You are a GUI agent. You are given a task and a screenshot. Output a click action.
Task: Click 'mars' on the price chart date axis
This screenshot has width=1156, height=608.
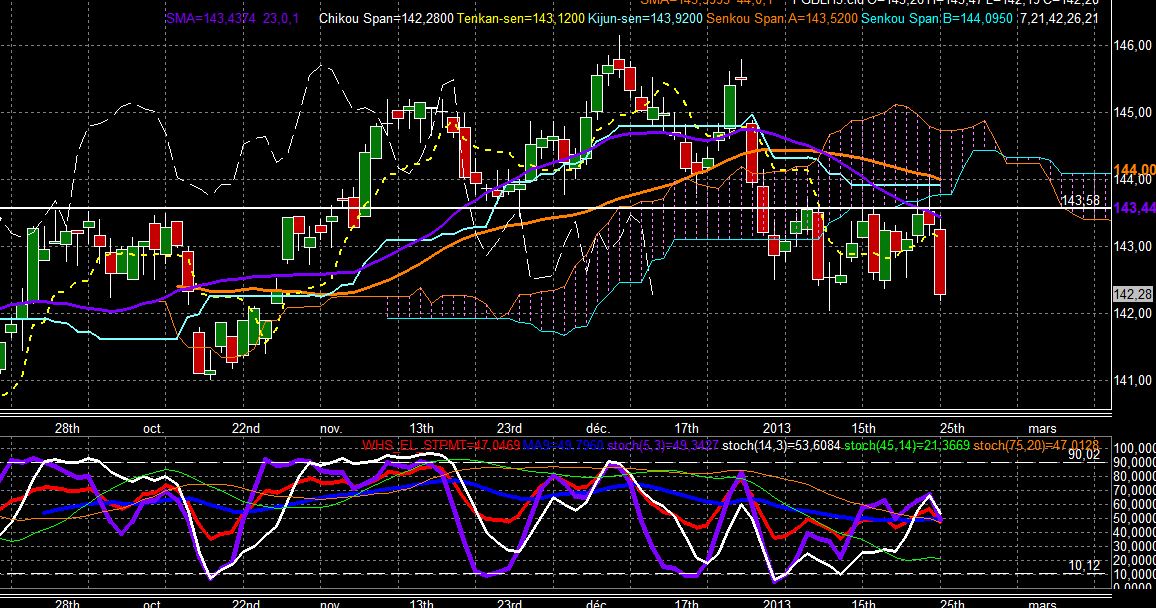click(x=1042, y=428)
